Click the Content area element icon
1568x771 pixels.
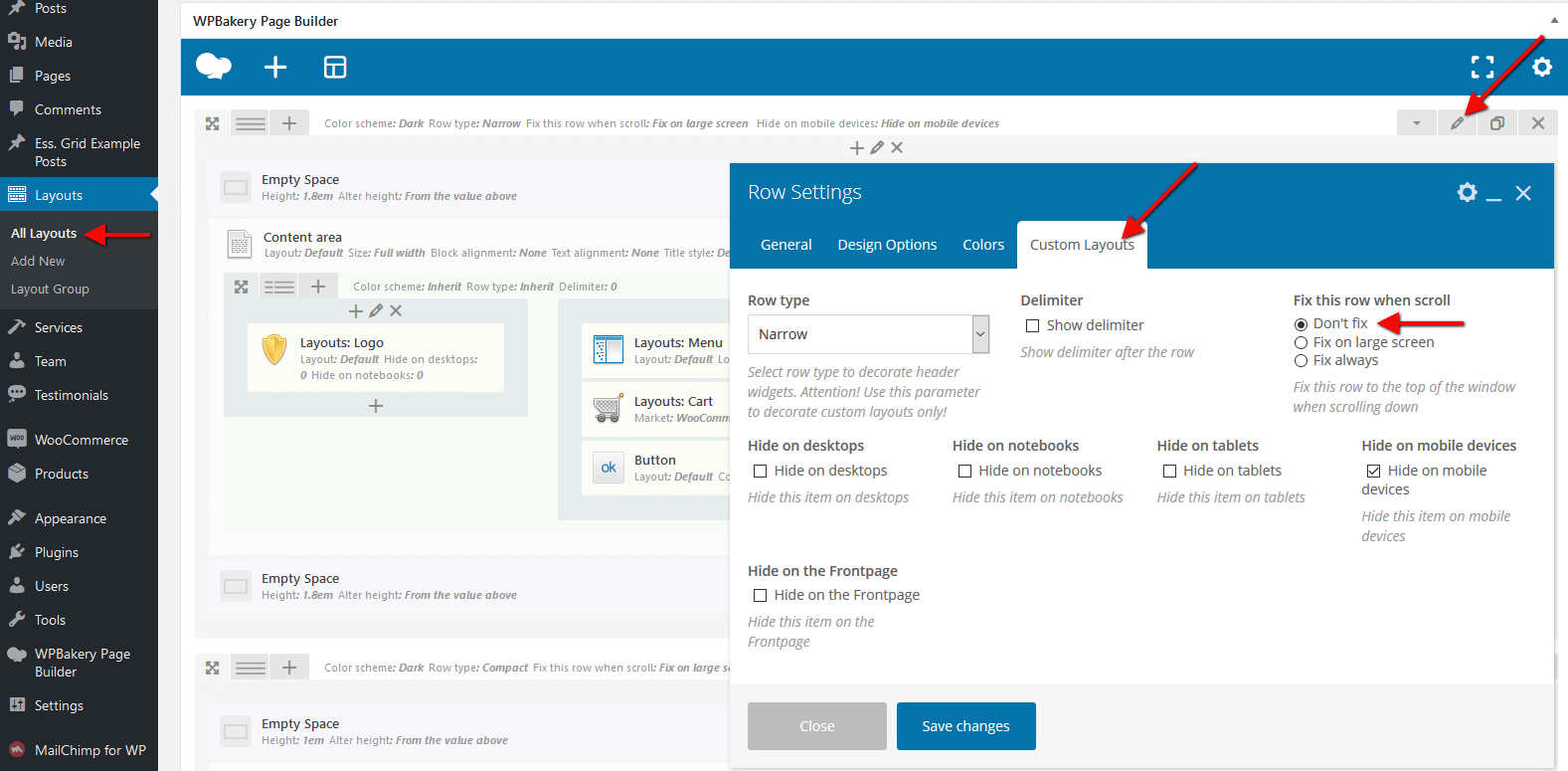tap(240, 244)
